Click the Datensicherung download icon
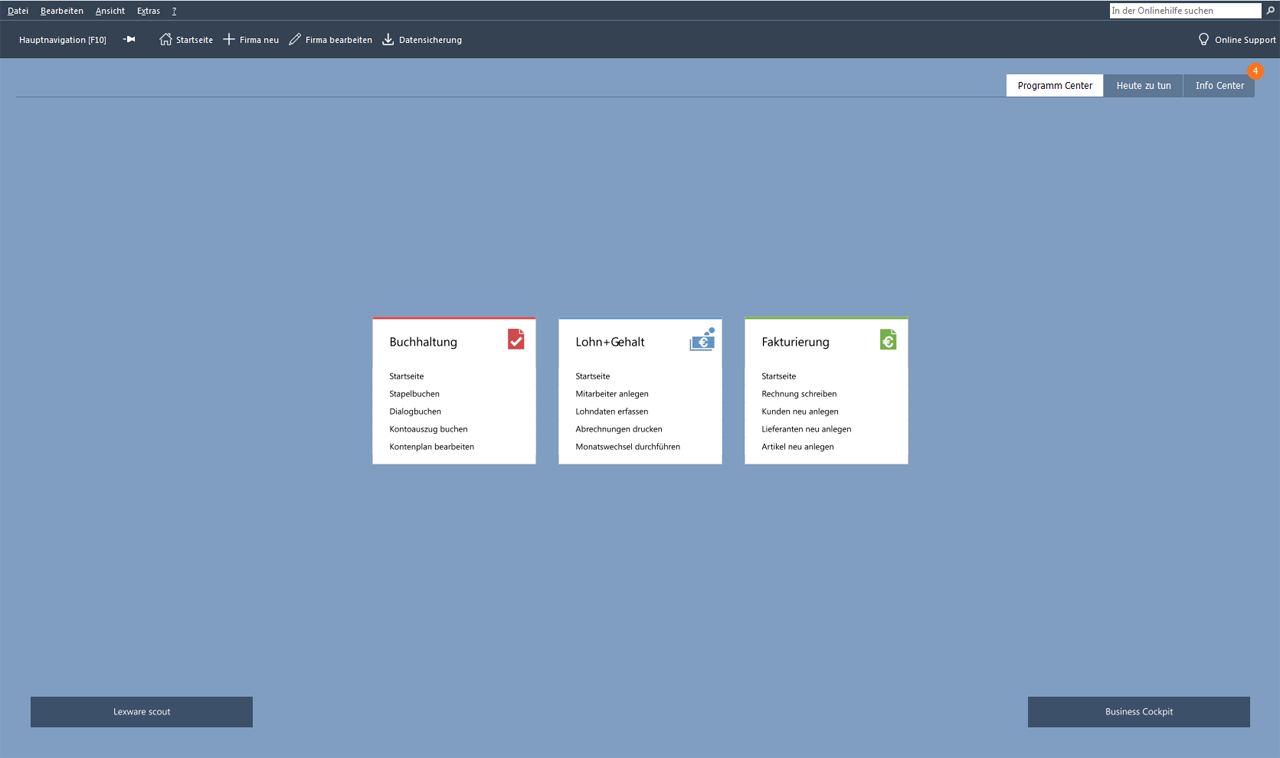 388,40
